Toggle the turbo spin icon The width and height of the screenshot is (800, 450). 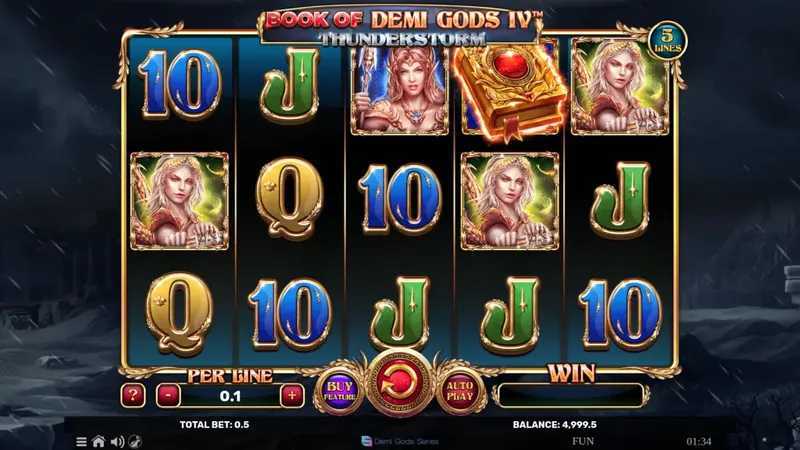pyautogui.click(x=135, y=442)
